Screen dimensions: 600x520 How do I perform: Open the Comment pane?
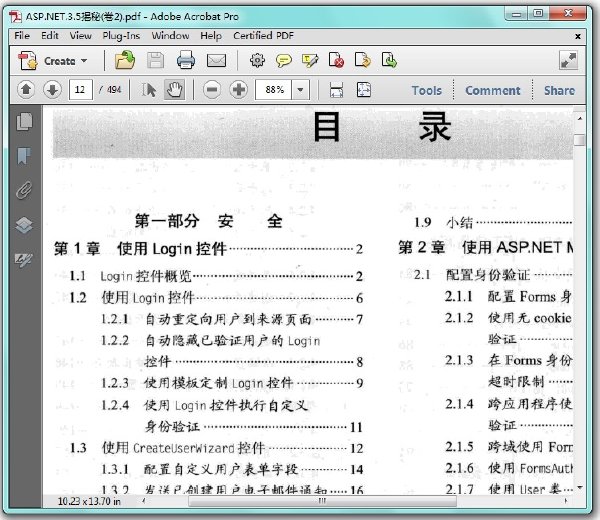[x=492, y=91]
